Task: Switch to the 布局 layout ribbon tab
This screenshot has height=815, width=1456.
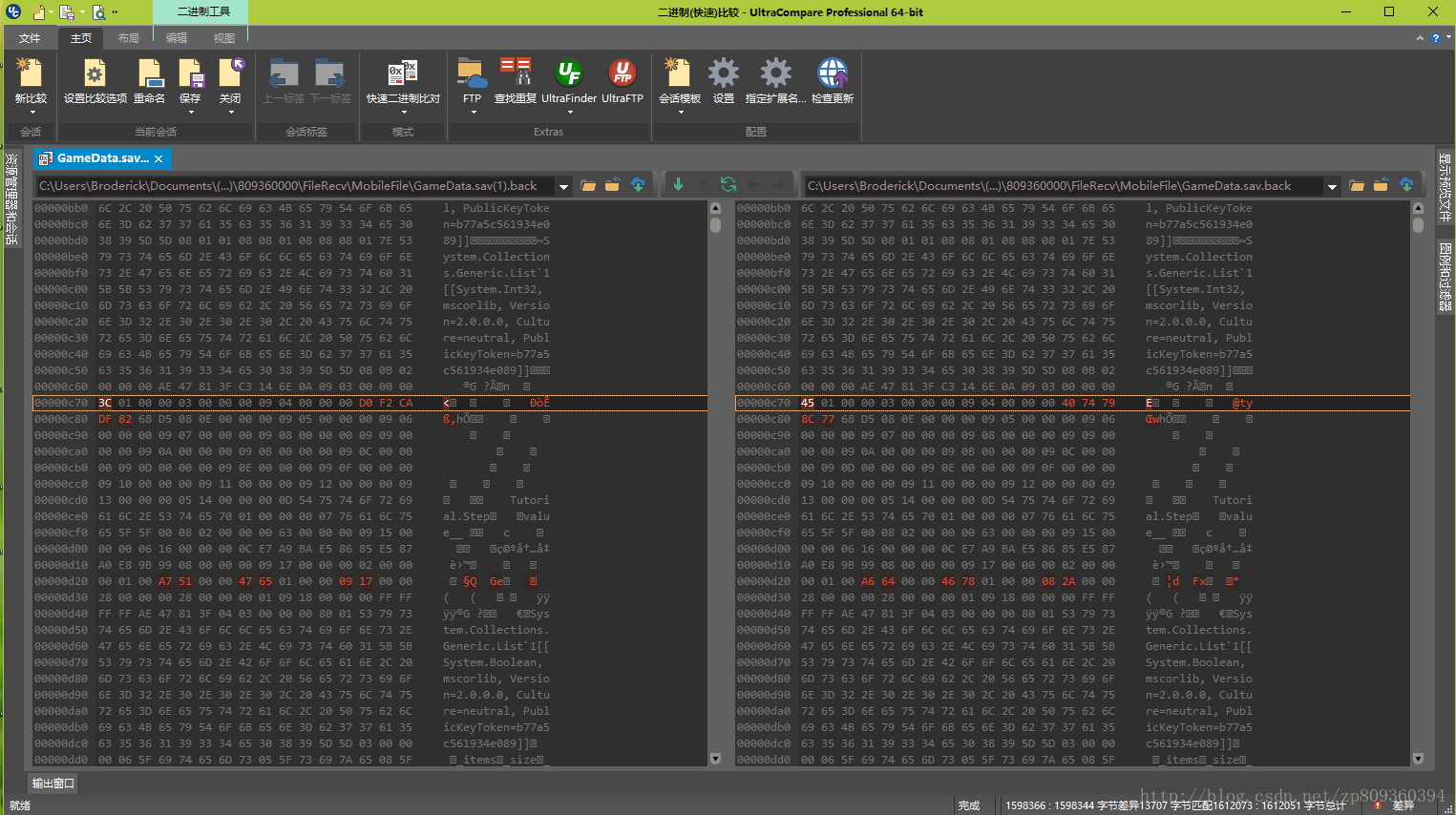Action: (x=129, y=38)
